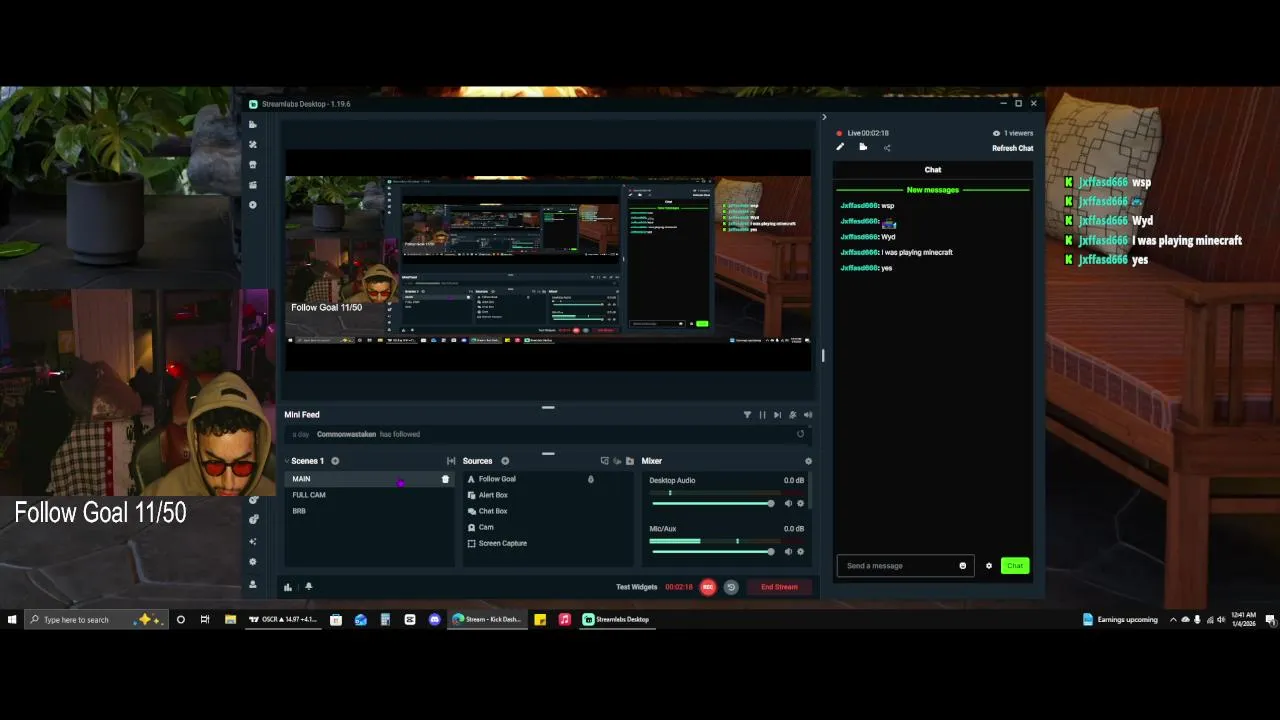The width and height of the screenshot is (1280, 720).
Task: Open chat settings gear beside Chat button
Action: (989, 566)
